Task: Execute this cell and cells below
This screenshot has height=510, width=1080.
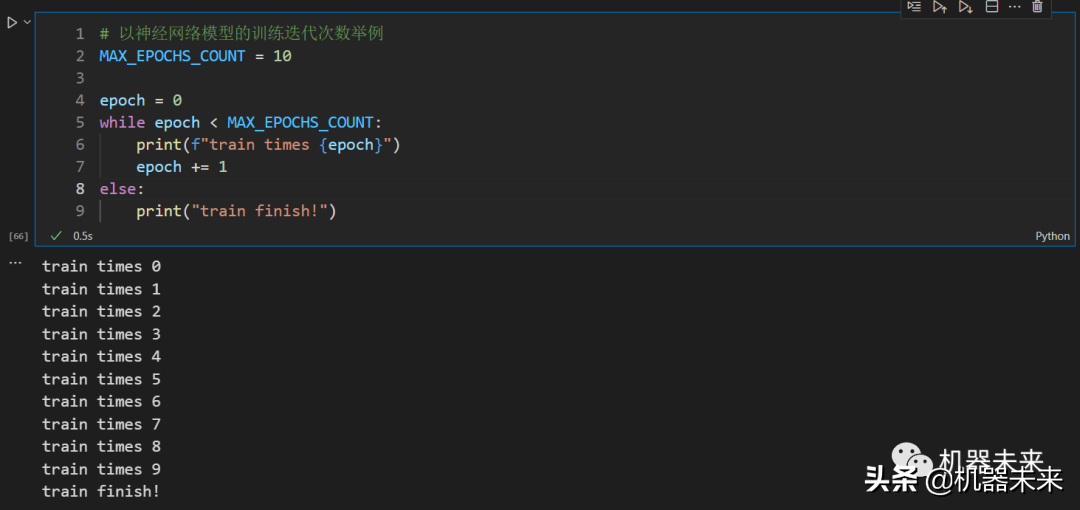Action: pyautogui.click(x=965, y=7)
